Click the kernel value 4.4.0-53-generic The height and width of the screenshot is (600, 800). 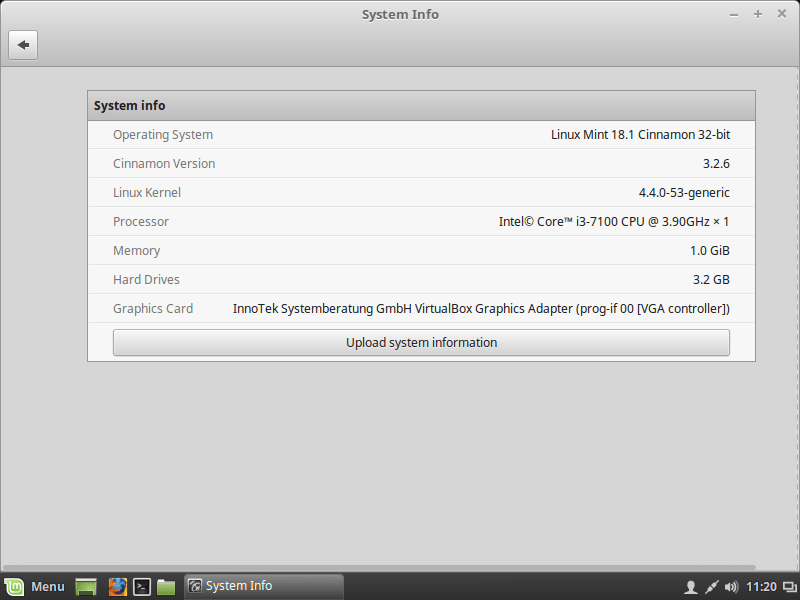pos(684,193)
